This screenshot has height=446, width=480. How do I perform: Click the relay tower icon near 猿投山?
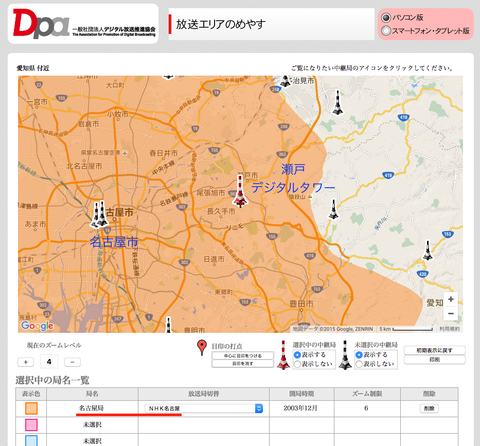333,209
